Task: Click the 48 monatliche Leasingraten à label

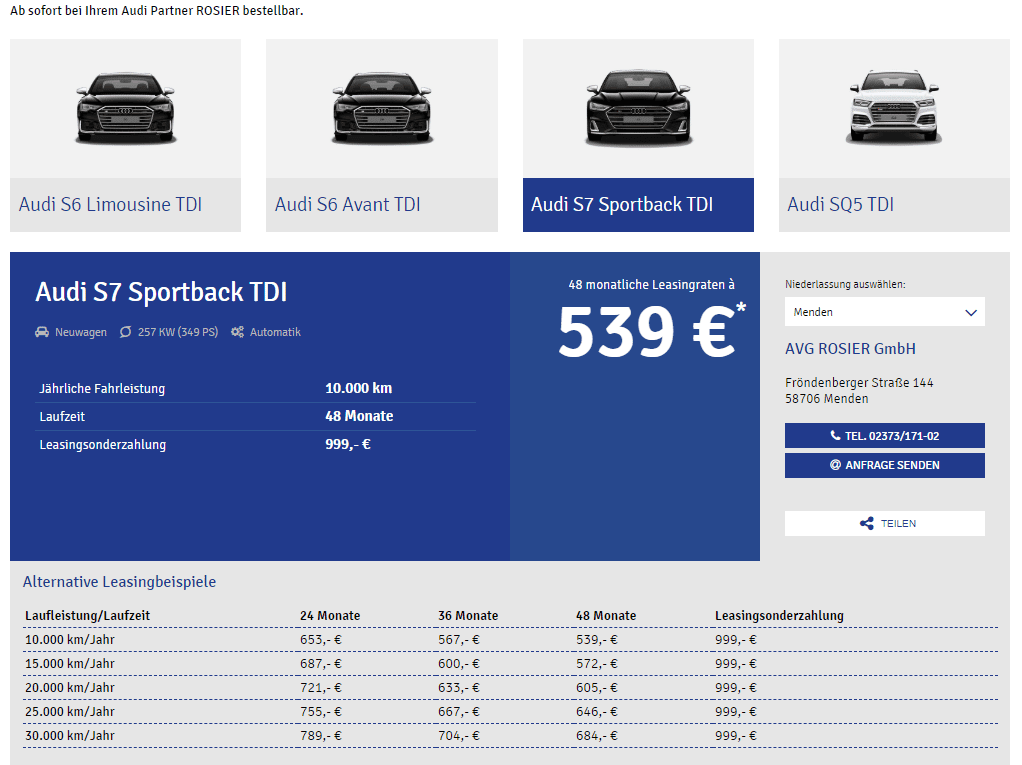Action: [x=651, y=285]
